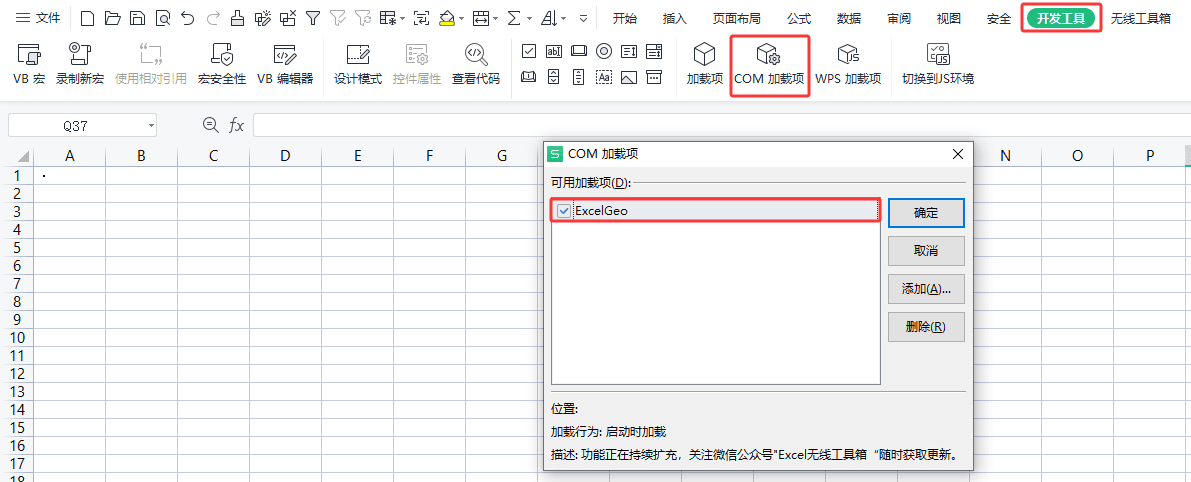Insert the image control

tap(629, 77)
